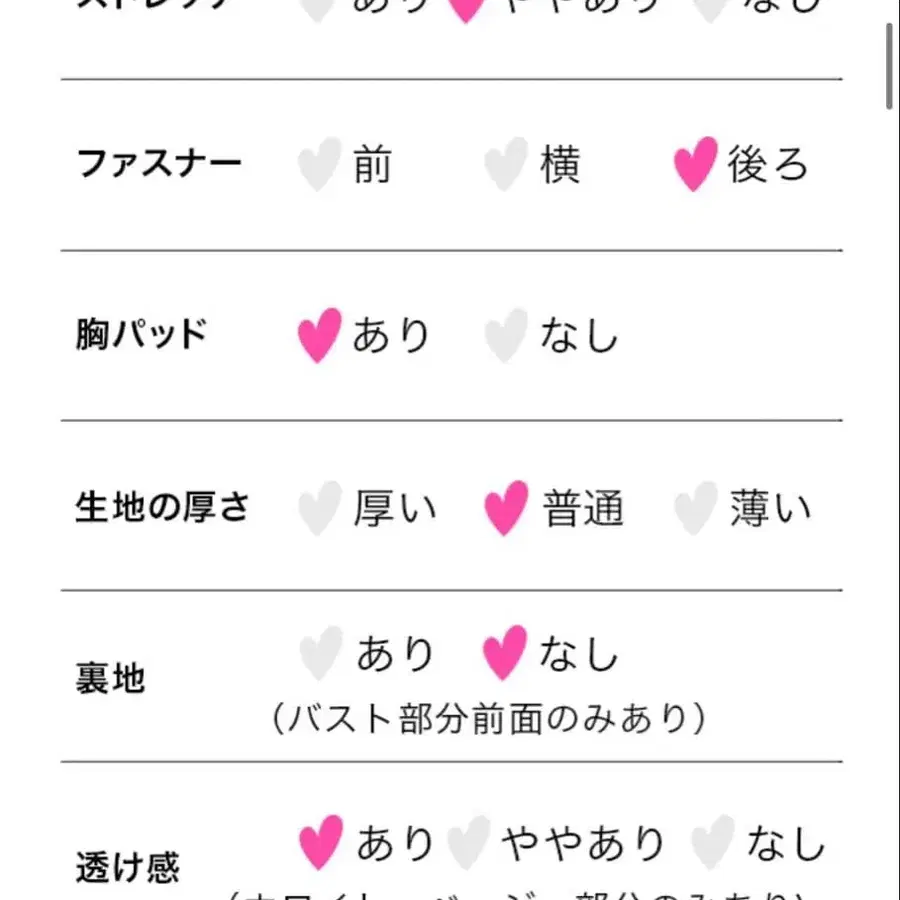Toggle the pink なし heart for 裏地
900x900 pixels.
pos(504,653)
